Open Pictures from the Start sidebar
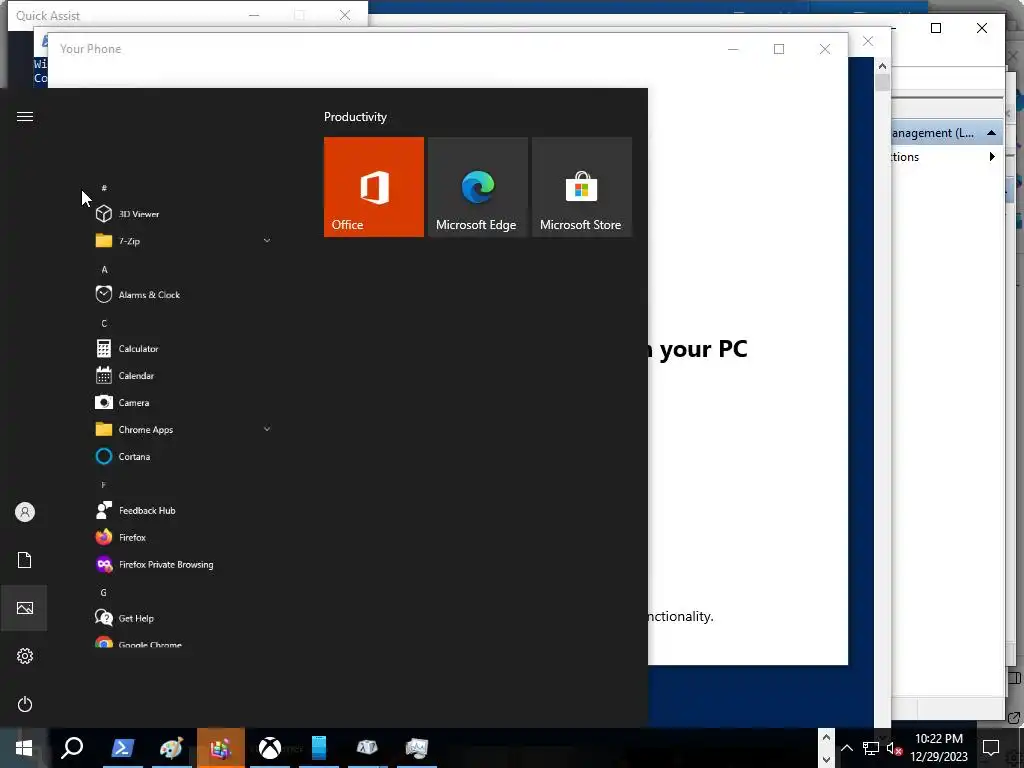This screenshot has width=1024, height=768. point(25,608)
